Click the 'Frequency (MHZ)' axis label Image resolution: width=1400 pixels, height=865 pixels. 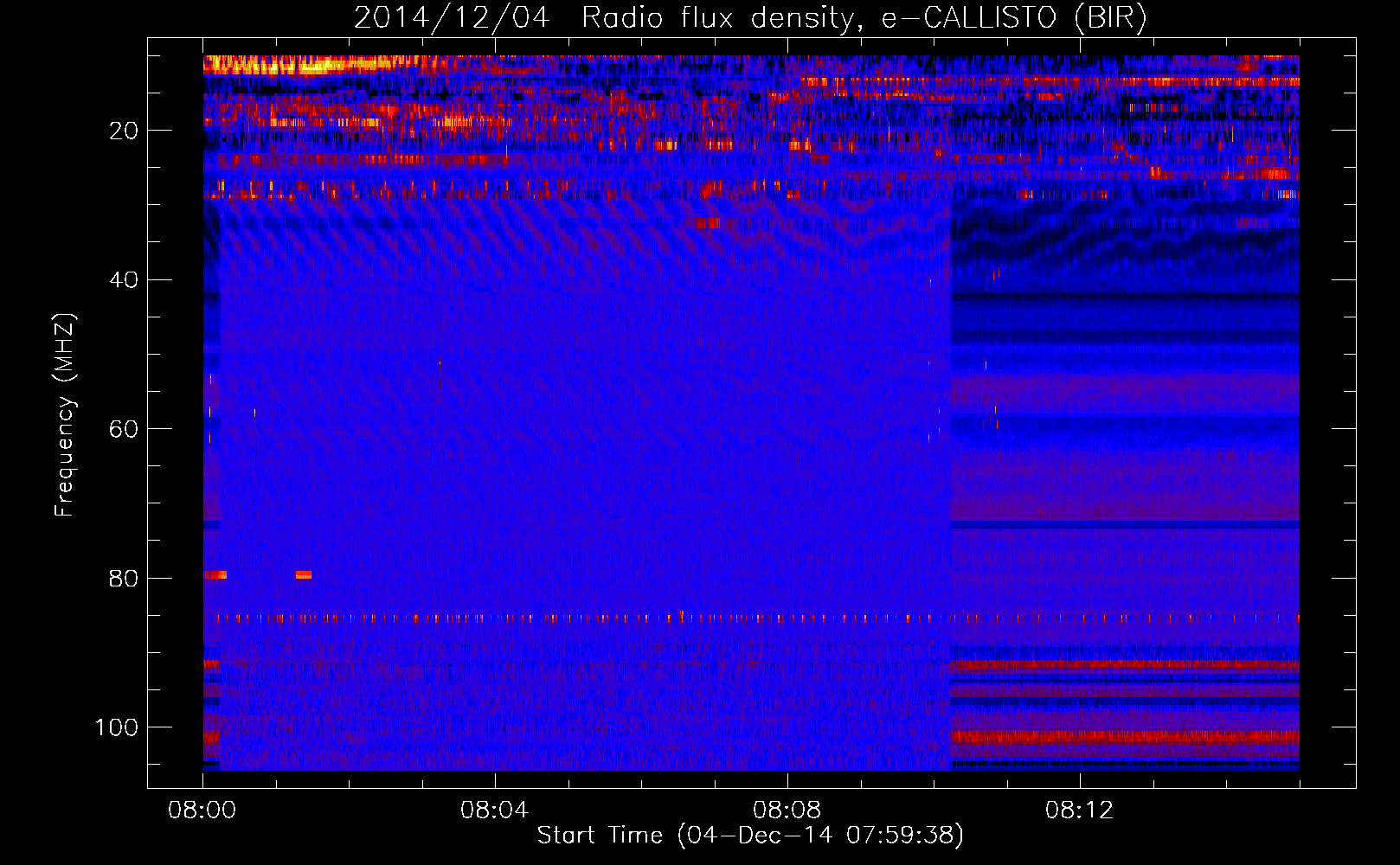pyautogui.click(x=65, y=415)
